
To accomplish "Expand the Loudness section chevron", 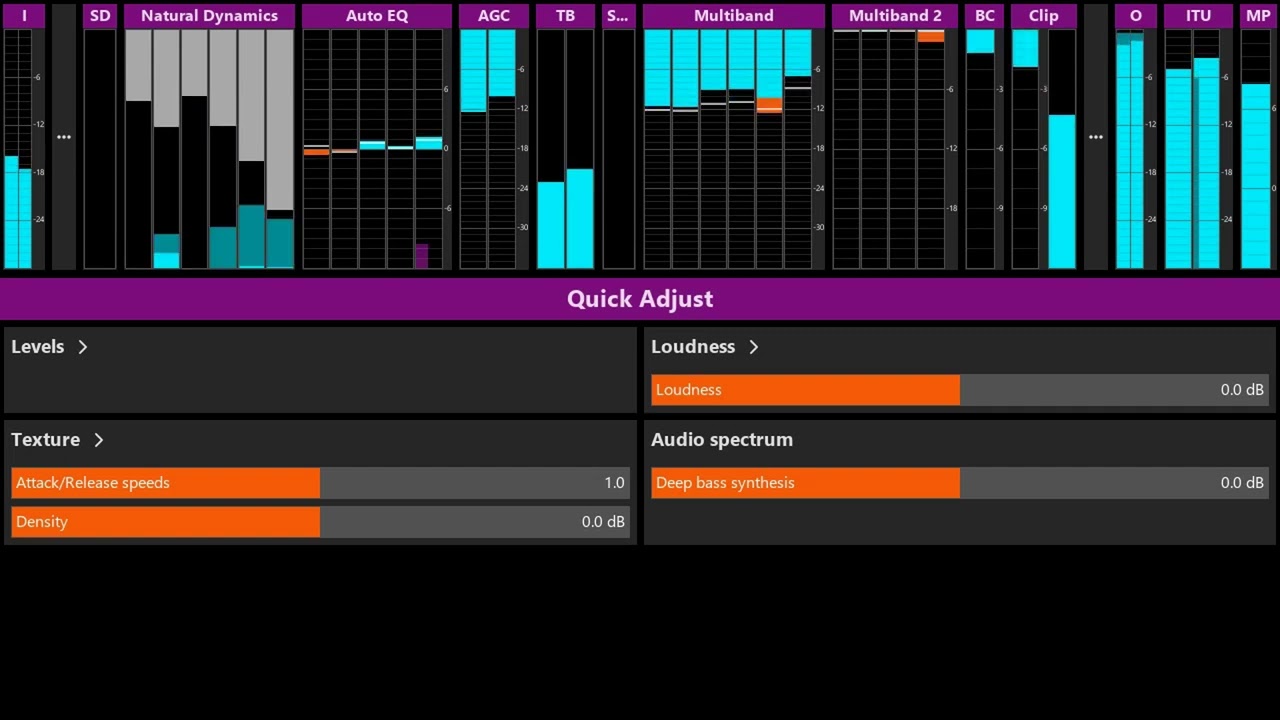I will click(x=754, y=346).
